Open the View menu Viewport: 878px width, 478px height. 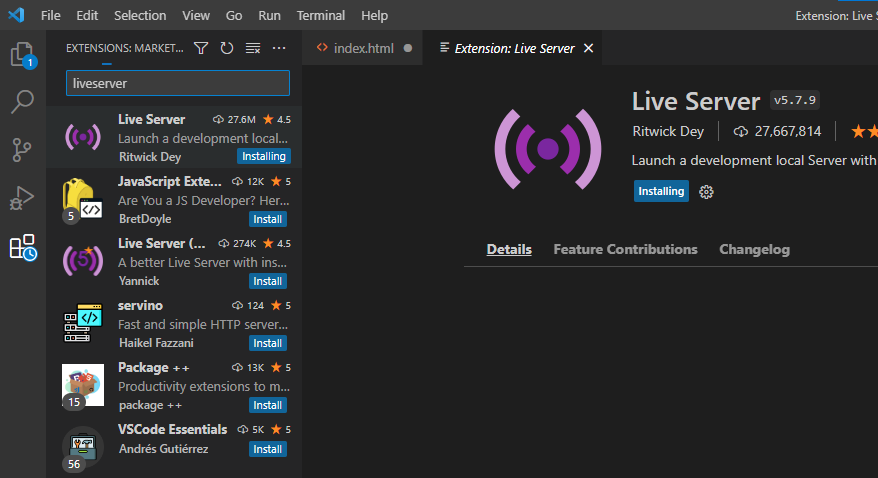[x=196, y=16]
